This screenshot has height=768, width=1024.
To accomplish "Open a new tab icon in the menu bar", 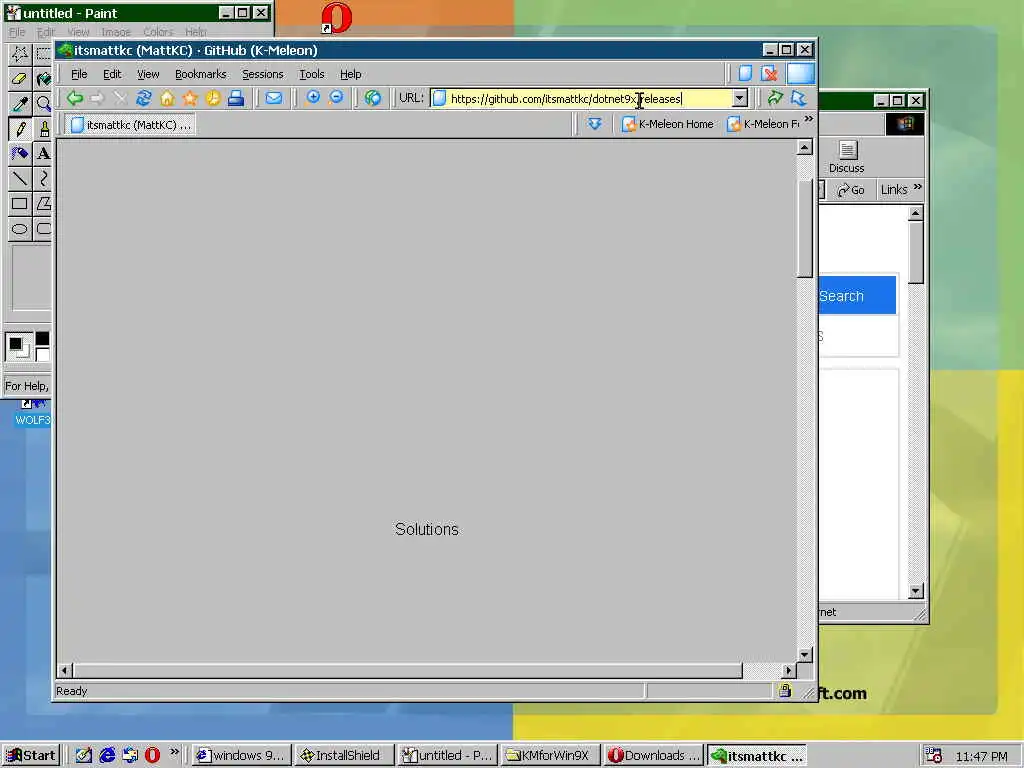I will click(x=745, y=73).
